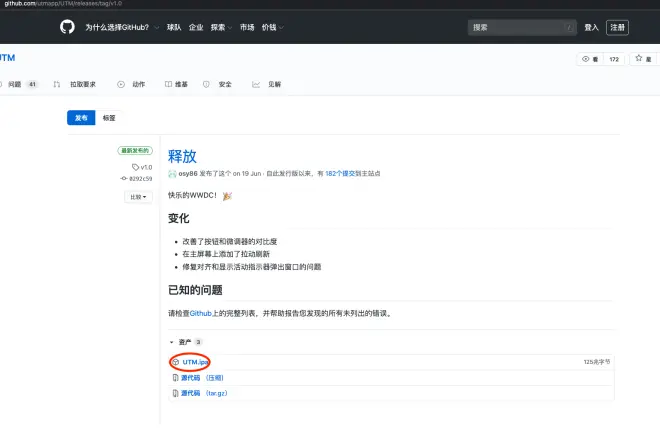
Task: Expand the 探索 dropdown menu
Action: click(221, 27)
